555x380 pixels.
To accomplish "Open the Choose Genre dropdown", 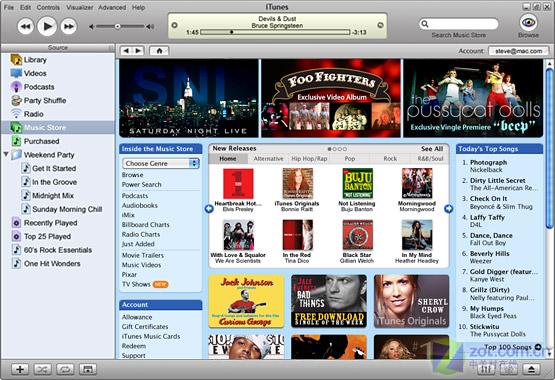I will point(161,163).
